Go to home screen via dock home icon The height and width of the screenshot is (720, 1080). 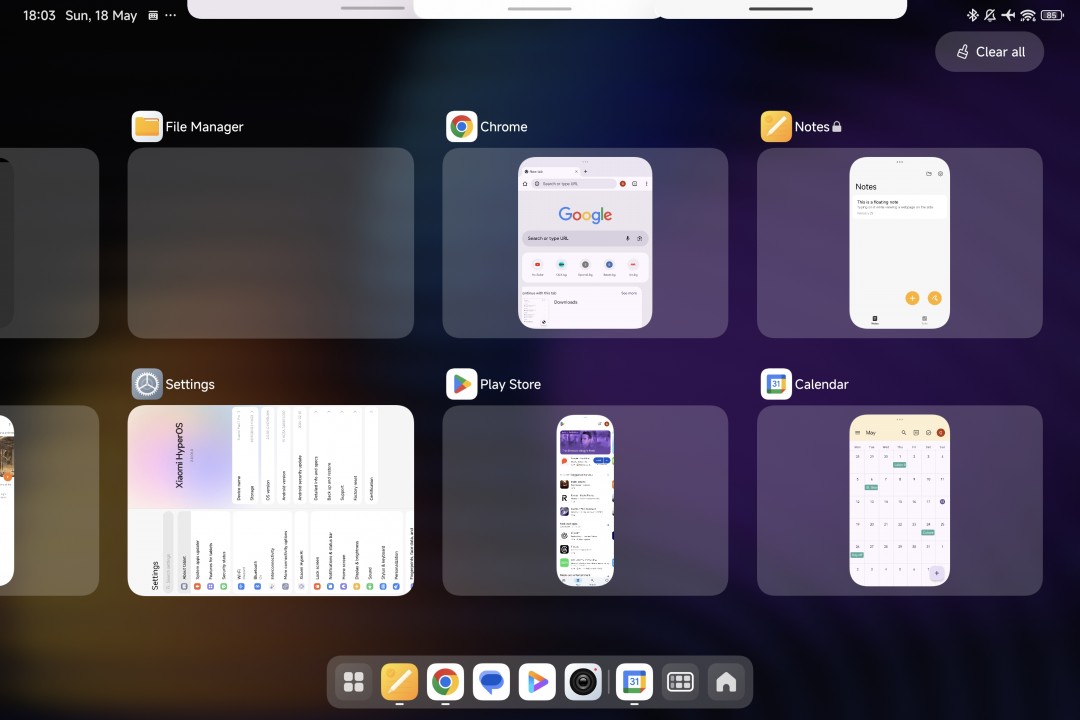(x=726, y=682)
